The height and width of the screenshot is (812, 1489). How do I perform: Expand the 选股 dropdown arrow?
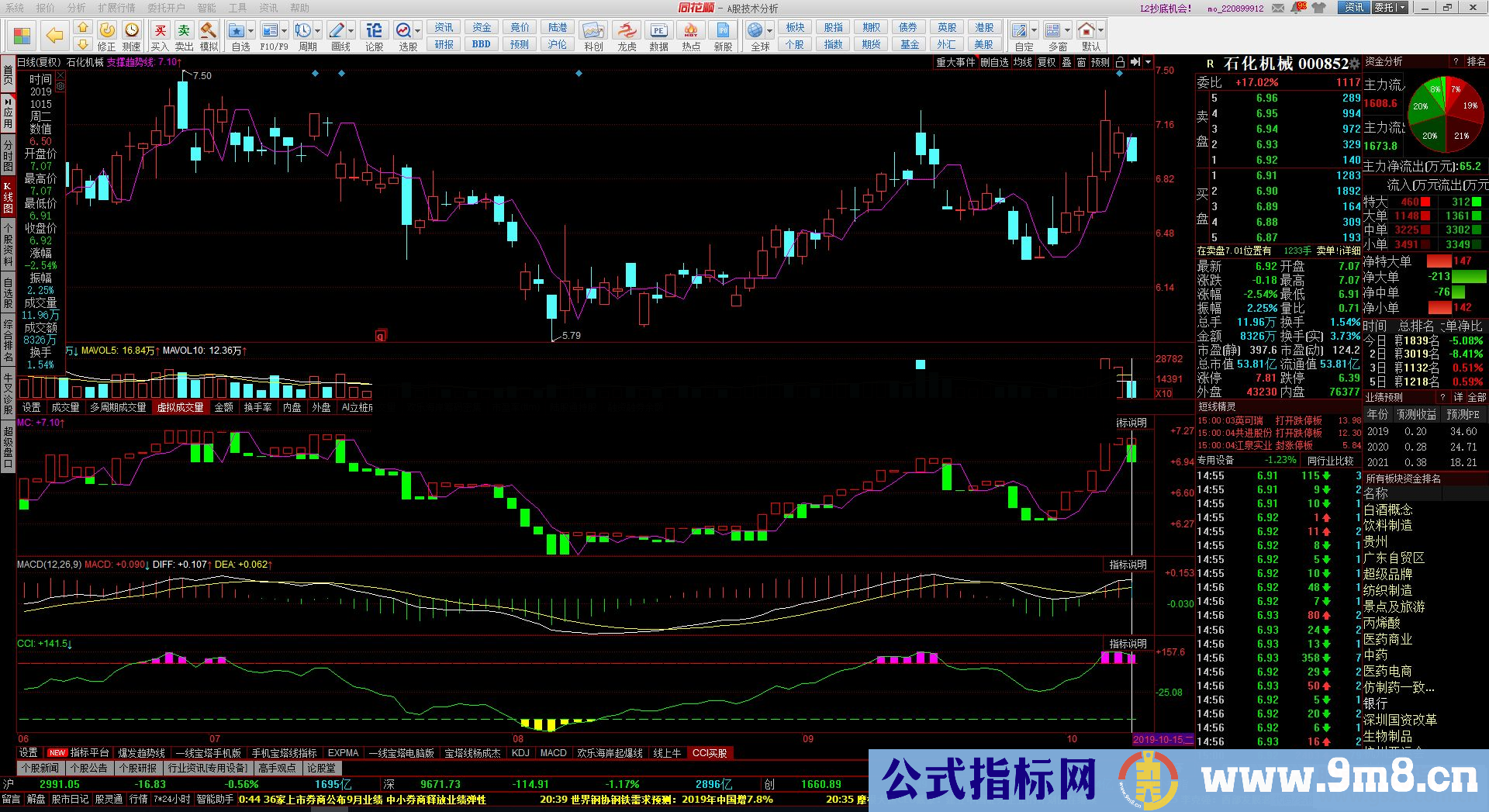[x=418, y=31]
